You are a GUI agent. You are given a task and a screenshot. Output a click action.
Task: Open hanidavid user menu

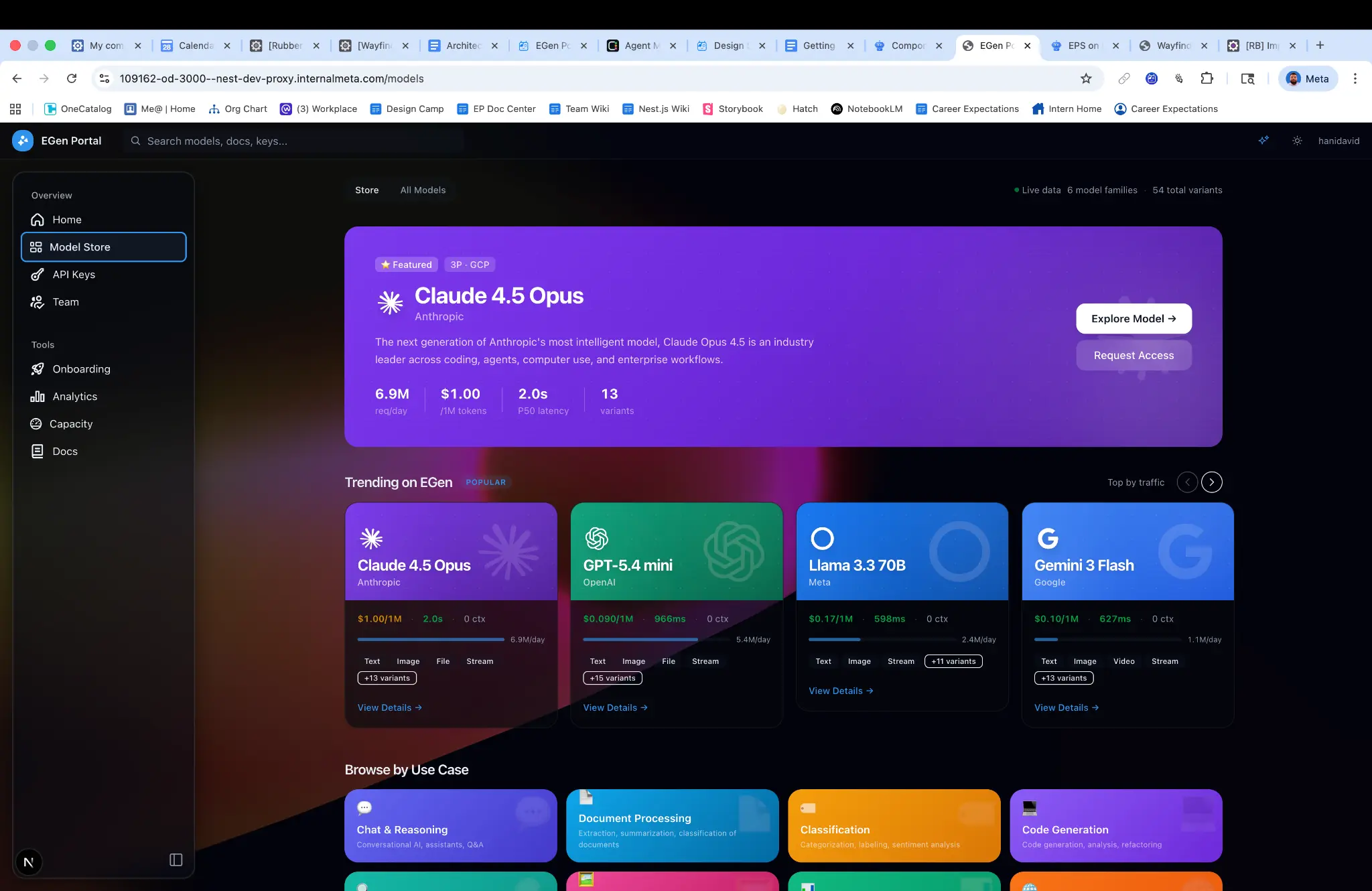tap(1339, 141)
